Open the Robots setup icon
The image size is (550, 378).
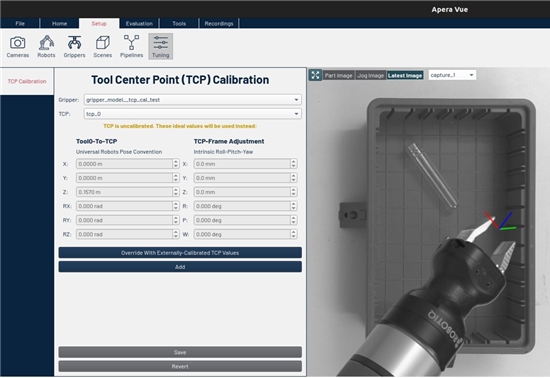(46, 46)
